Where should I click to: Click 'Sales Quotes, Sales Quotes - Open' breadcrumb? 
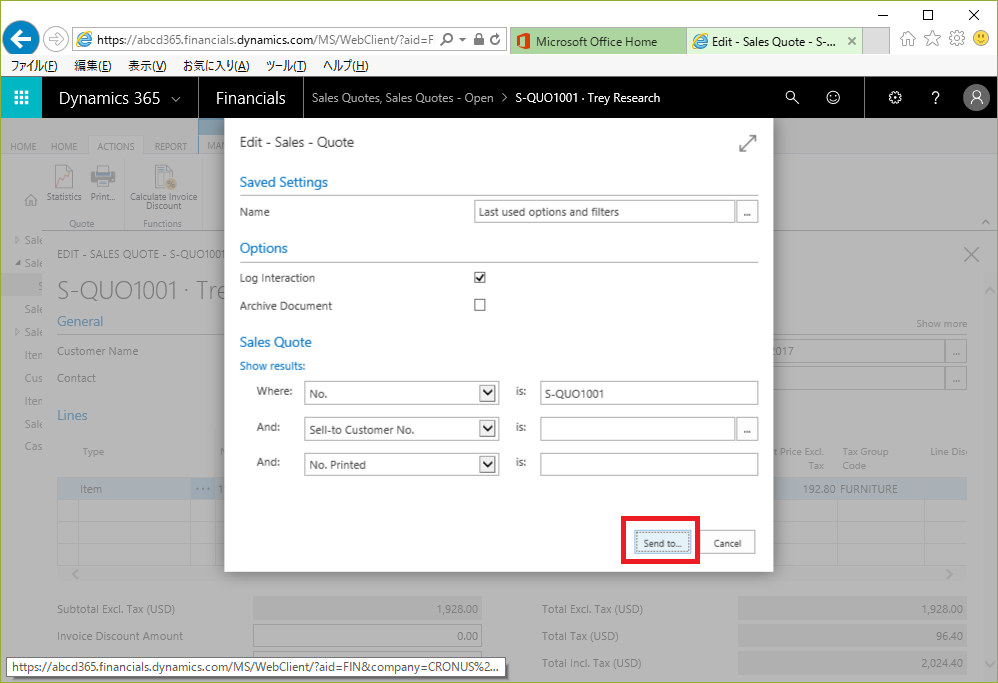pos(402,98)
